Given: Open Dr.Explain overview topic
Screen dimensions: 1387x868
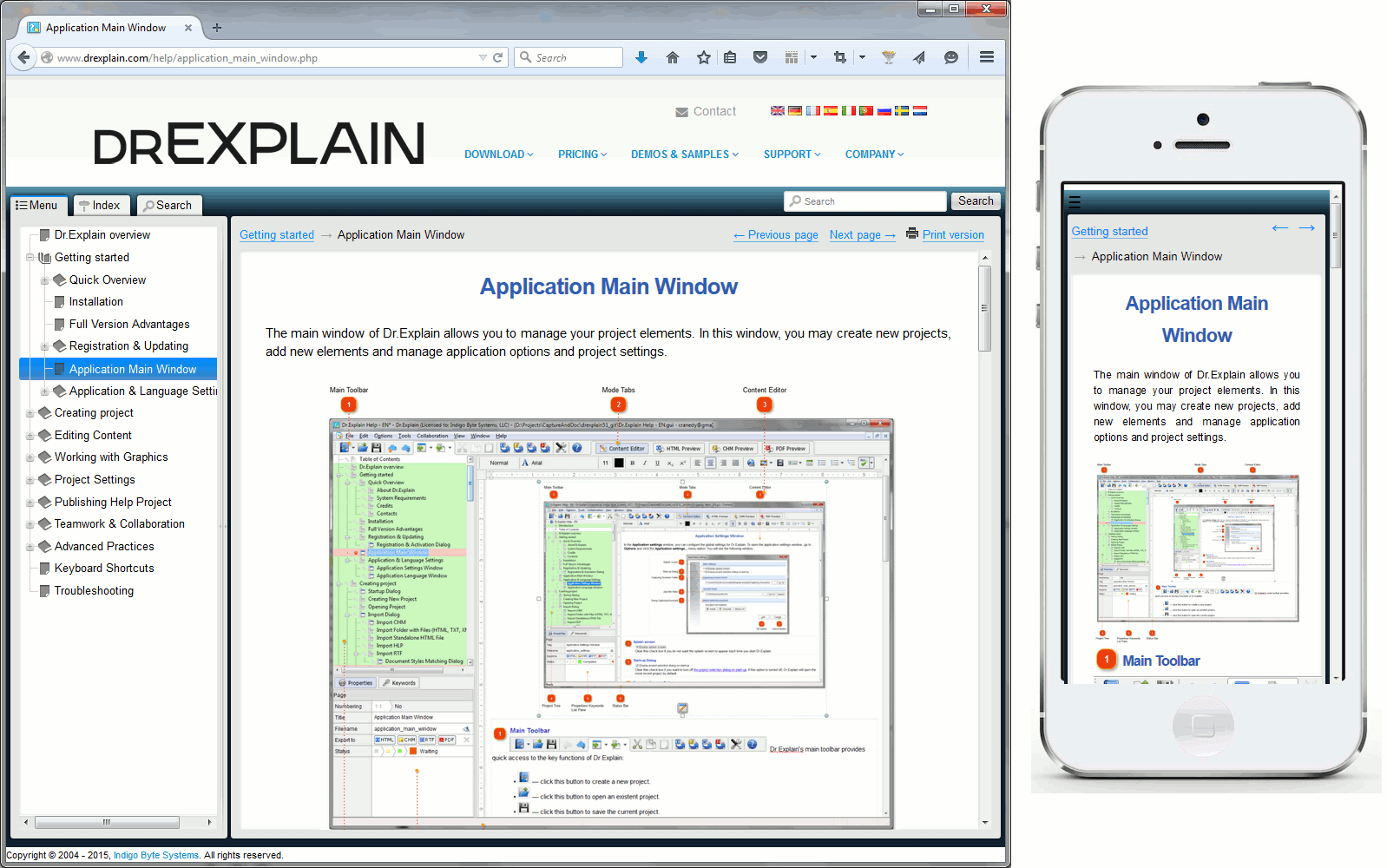Looking at the screenshot, I should click(102, 235).
